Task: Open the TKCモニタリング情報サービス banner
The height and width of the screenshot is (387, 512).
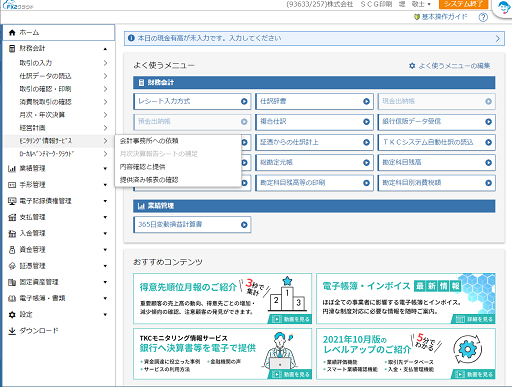Action: [222, 354]
